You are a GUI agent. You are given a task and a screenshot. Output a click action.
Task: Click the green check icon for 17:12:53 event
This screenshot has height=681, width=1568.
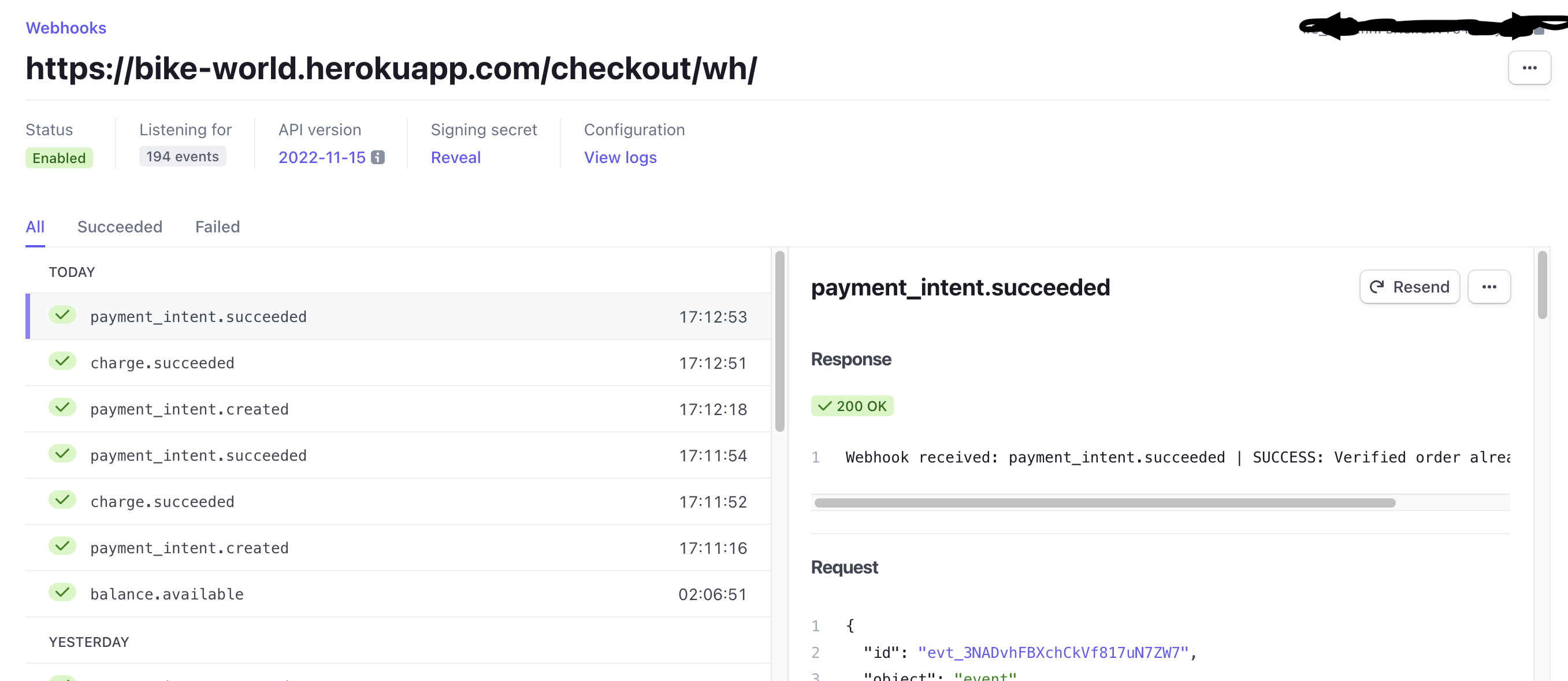[x=62, y=315]
